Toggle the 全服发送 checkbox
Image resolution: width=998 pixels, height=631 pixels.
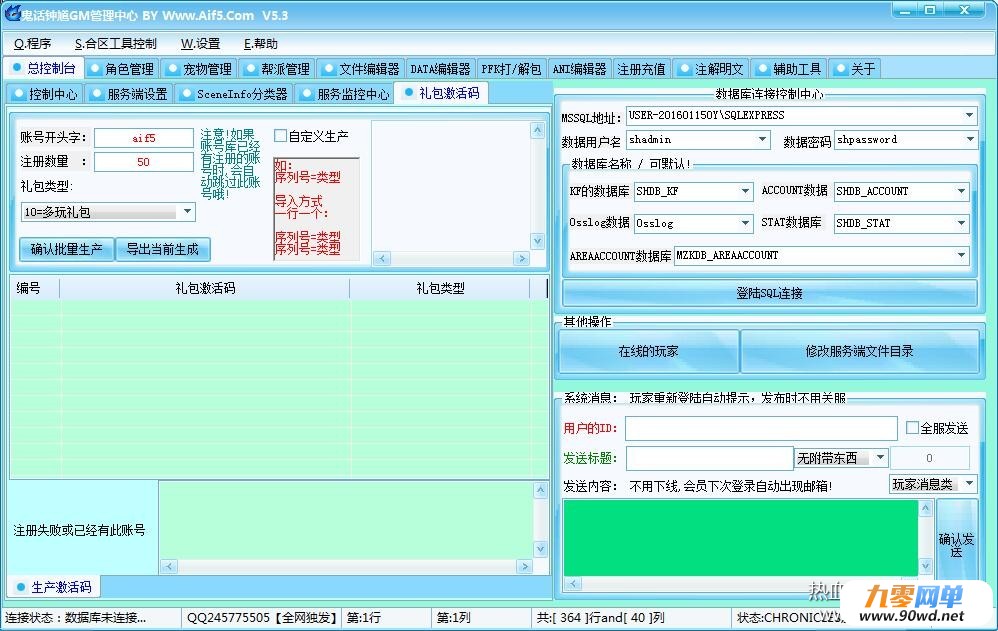pos(912,428)
